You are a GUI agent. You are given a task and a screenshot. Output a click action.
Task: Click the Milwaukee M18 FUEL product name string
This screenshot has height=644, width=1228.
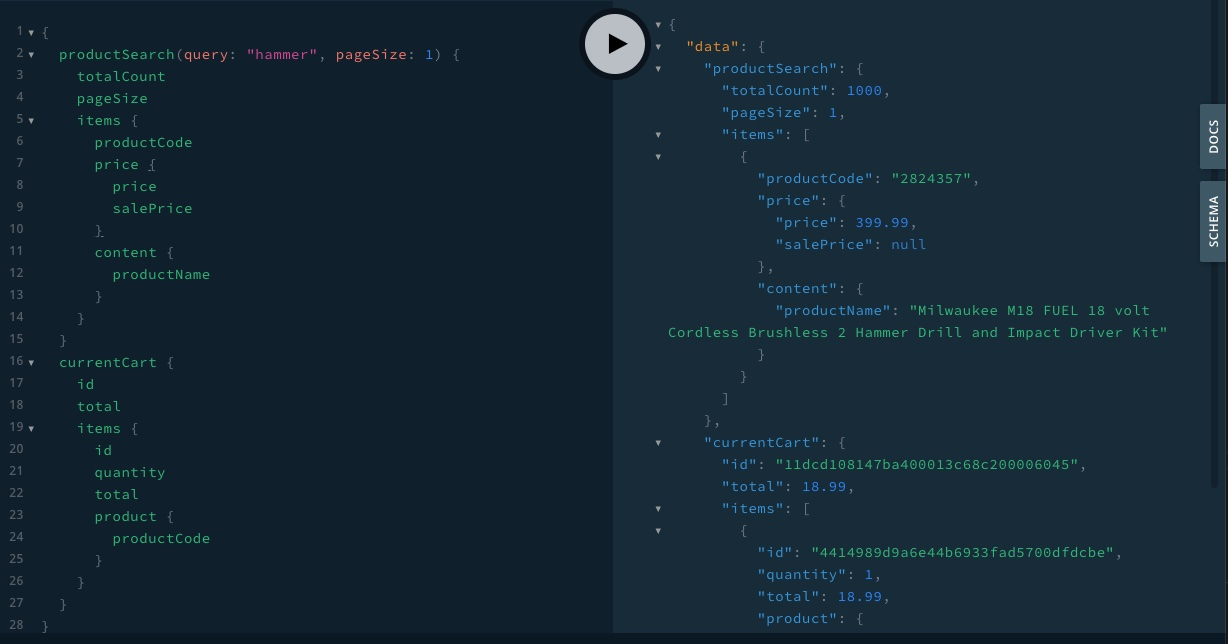pyautogui.click(x=918, y=321)
